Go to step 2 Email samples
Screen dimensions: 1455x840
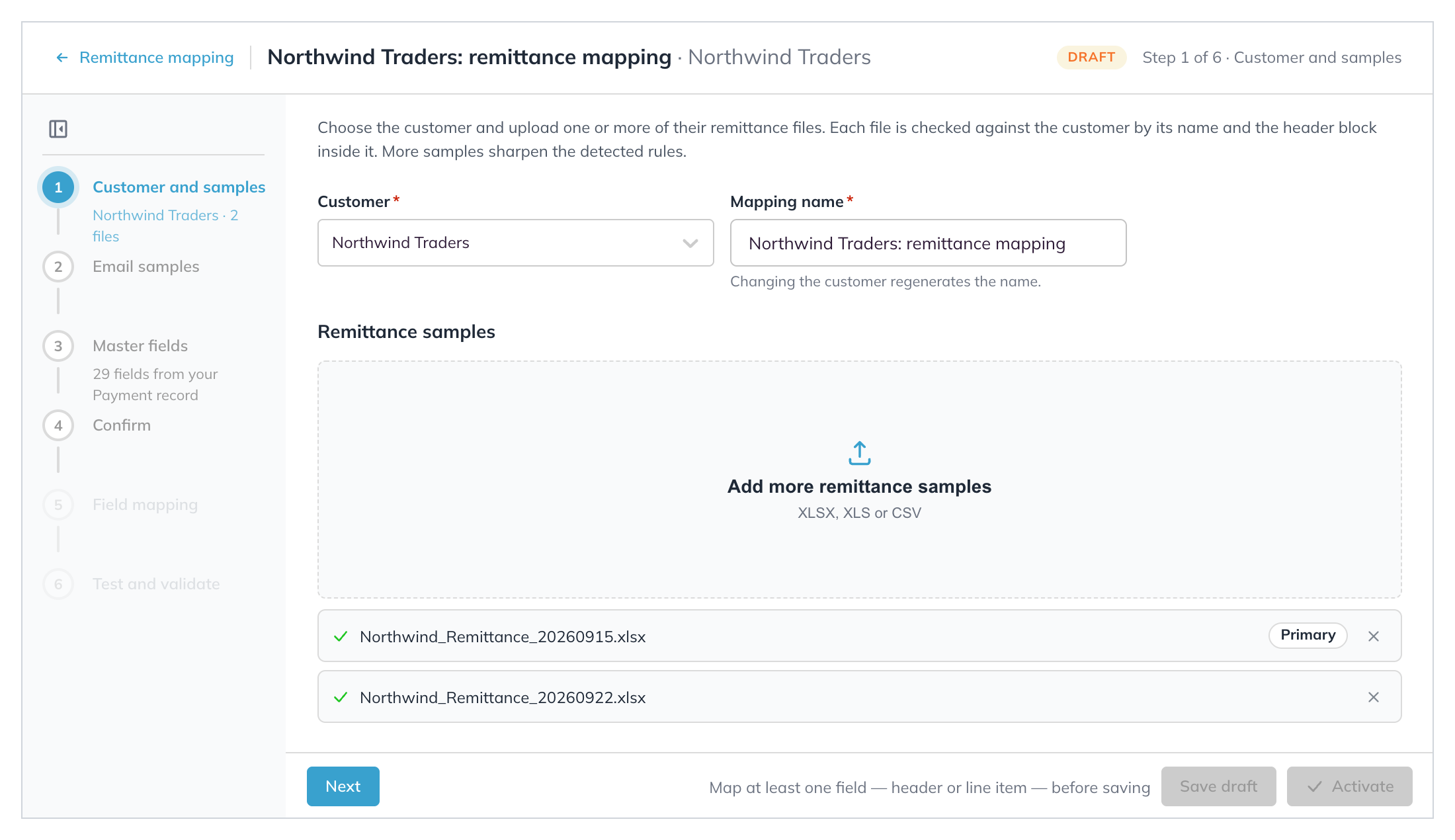point(145,267)
